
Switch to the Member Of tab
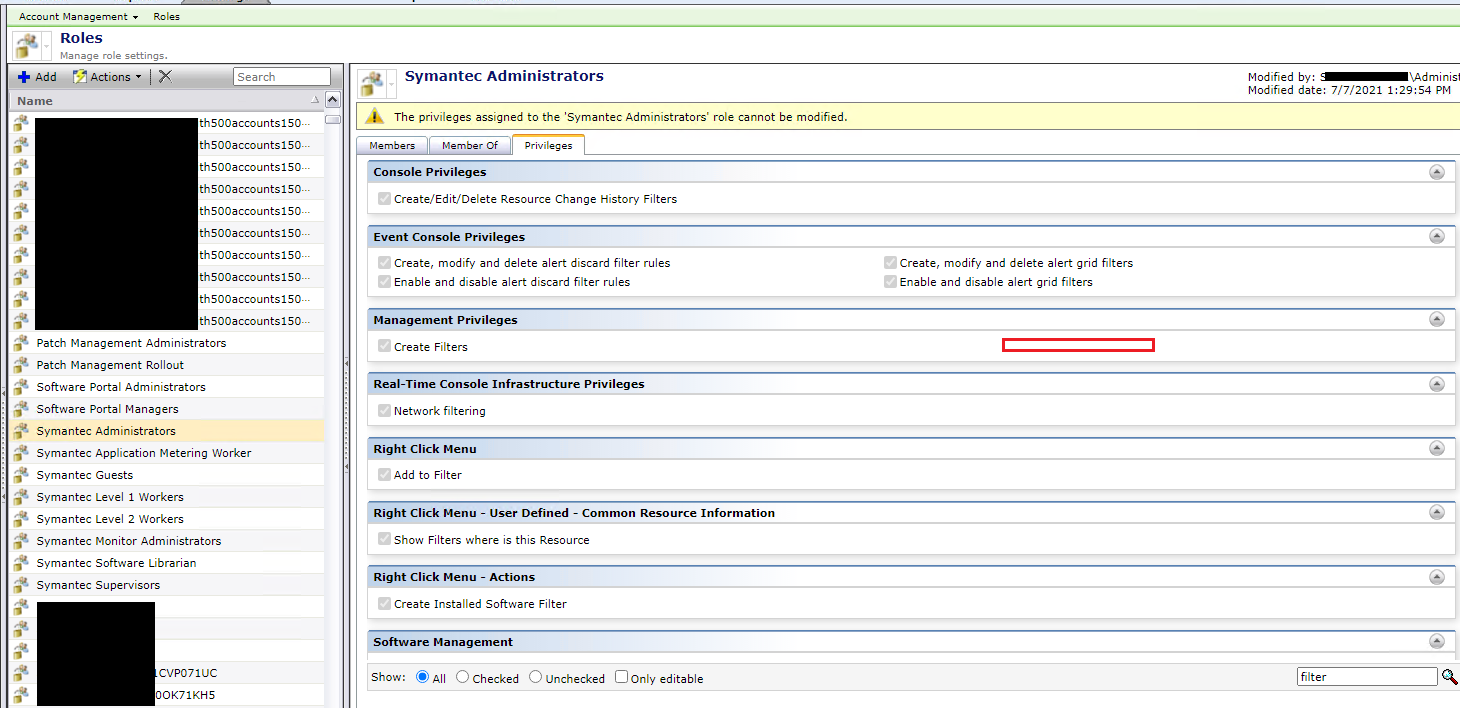tap(469, 146)
